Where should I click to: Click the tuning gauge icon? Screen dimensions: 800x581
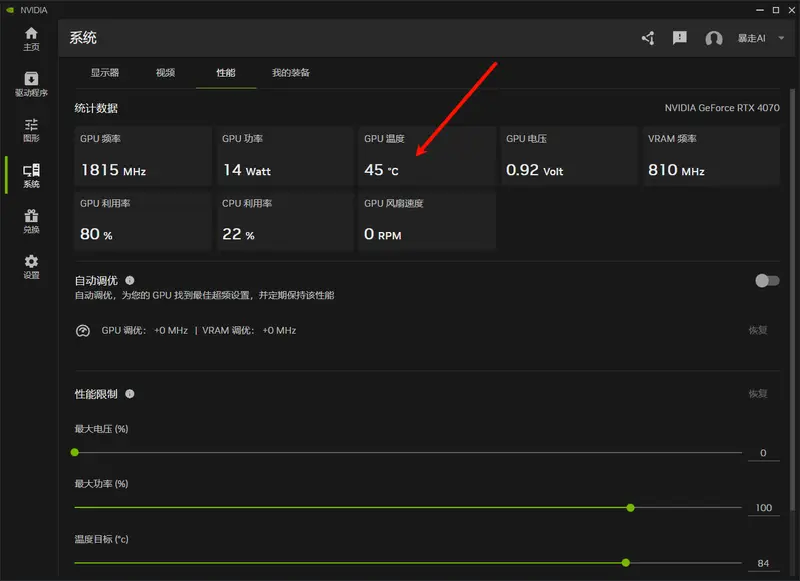coord(83,331)
